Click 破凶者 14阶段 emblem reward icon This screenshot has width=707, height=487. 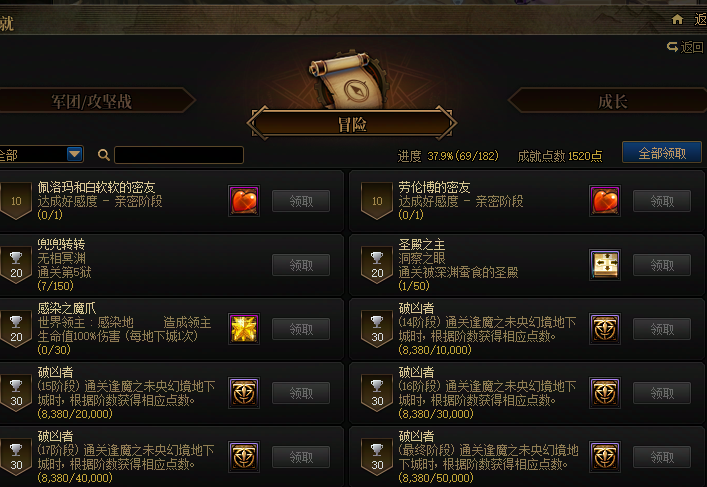pyautogui.click(x=605, y=329)
